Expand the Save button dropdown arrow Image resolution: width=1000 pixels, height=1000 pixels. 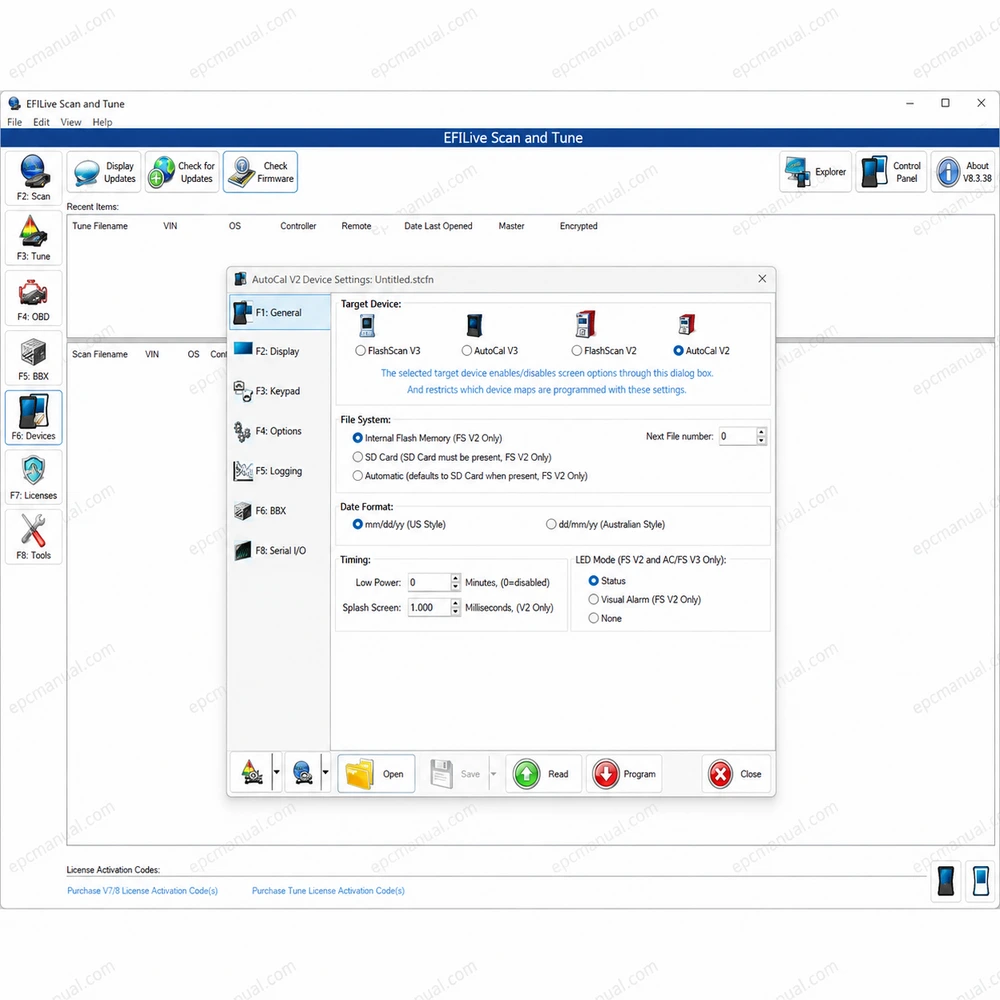pos(493,774)
